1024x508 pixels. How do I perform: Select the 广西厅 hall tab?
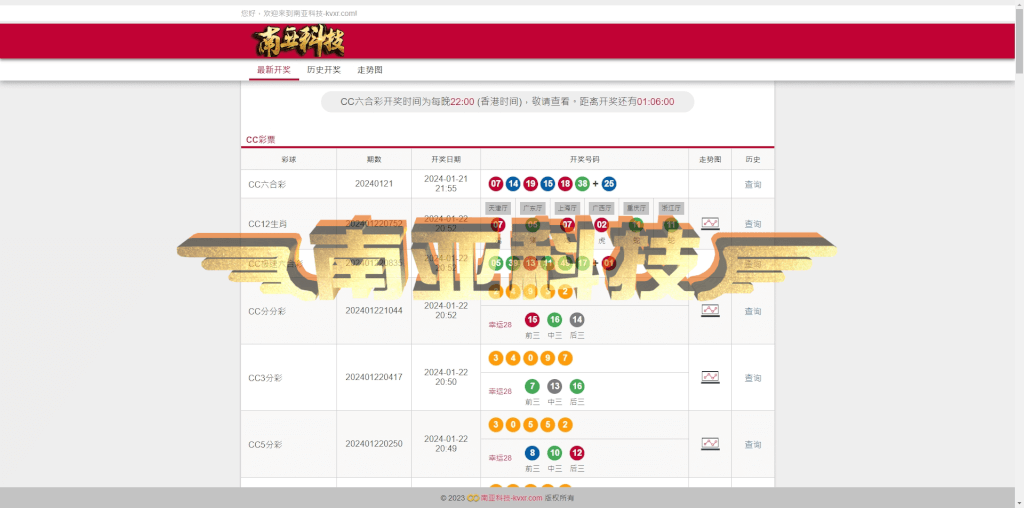point(601,208)
